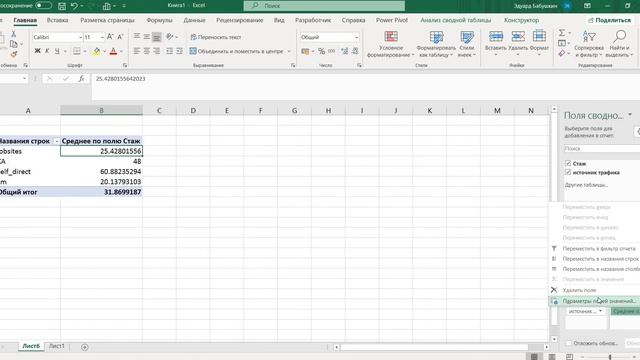Image resolution: width=640 pixels, height=360 pixels.
Task: Toggle Стаж field checkbox
Action: coord(568,163)
